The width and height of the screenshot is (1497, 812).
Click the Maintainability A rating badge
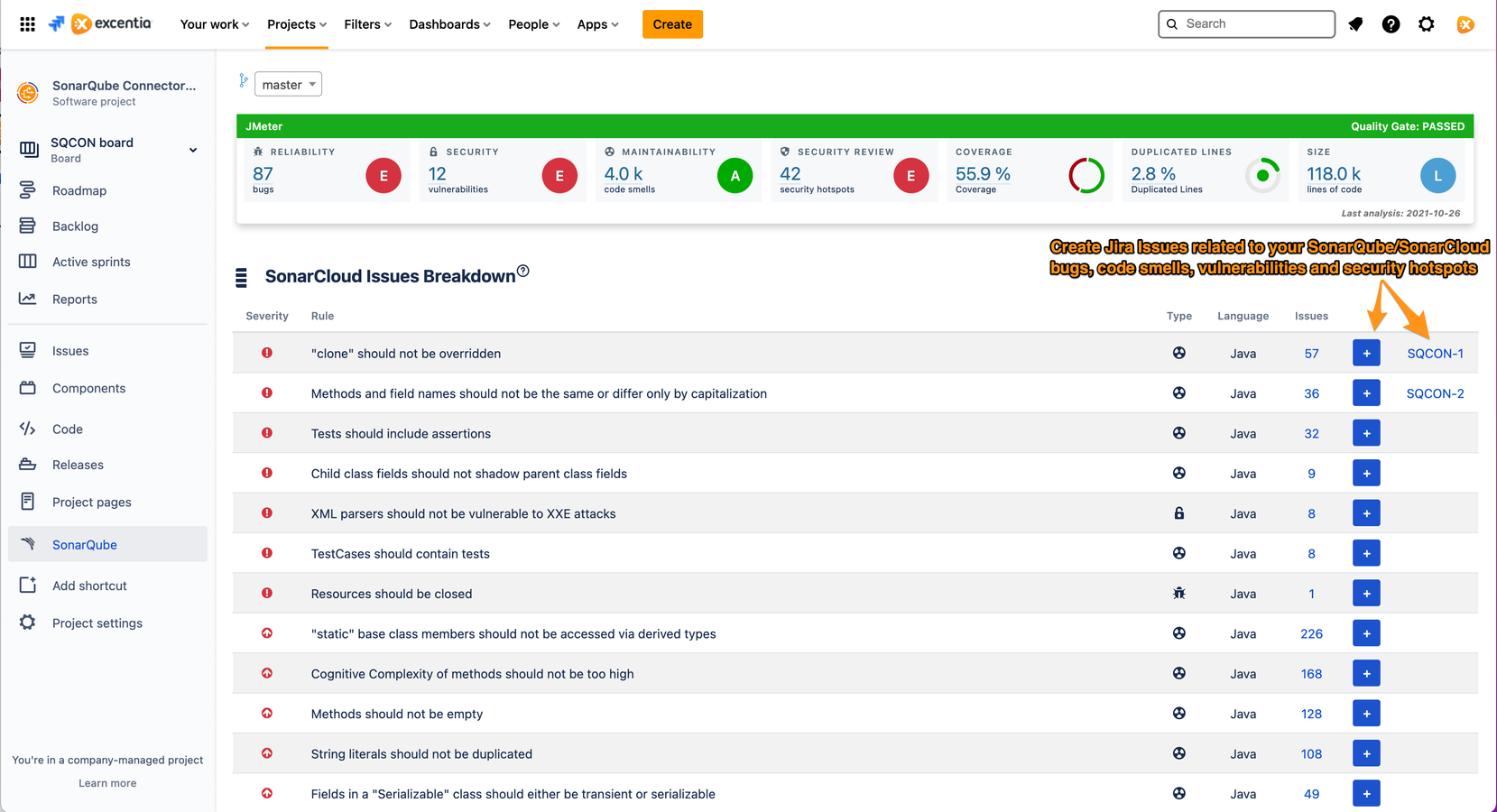click(x=735, y=176)
